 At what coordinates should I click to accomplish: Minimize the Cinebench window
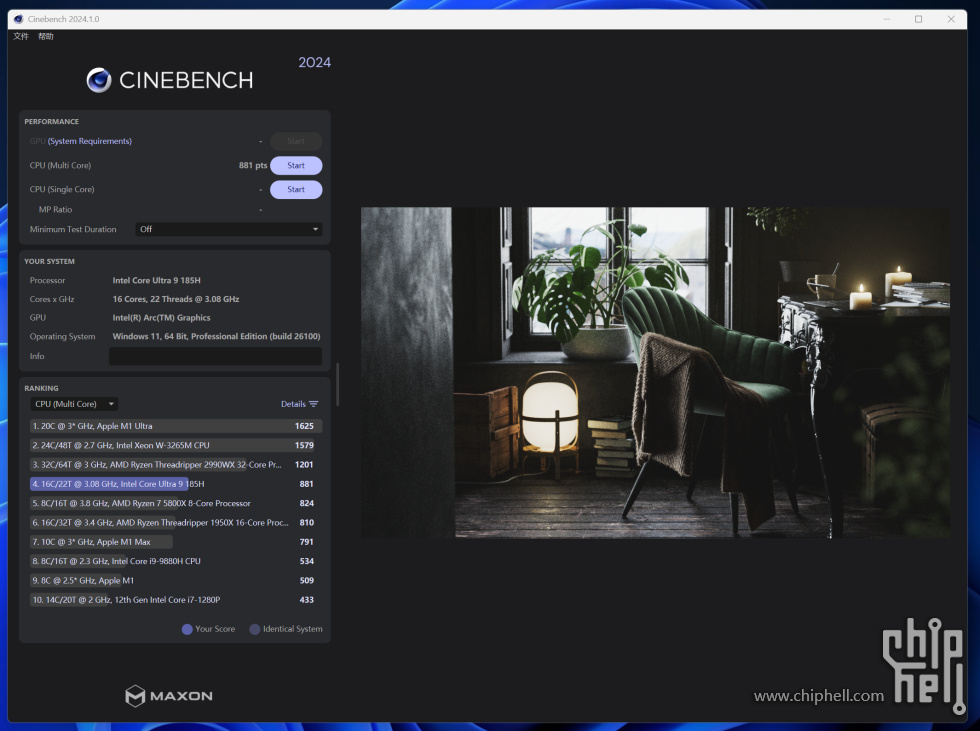[x=886, y=19]
